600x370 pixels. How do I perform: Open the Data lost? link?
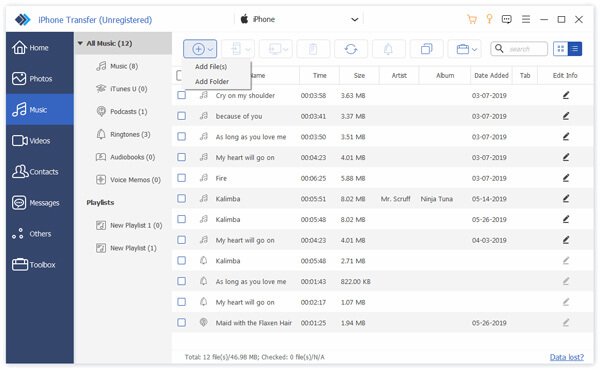[567, 357]
